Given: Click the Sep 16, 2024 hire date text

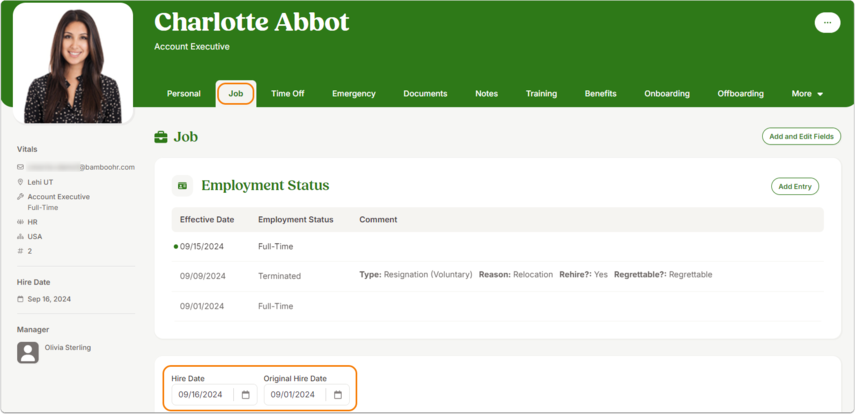Looking at the screenshot, I should click(49, 299).
